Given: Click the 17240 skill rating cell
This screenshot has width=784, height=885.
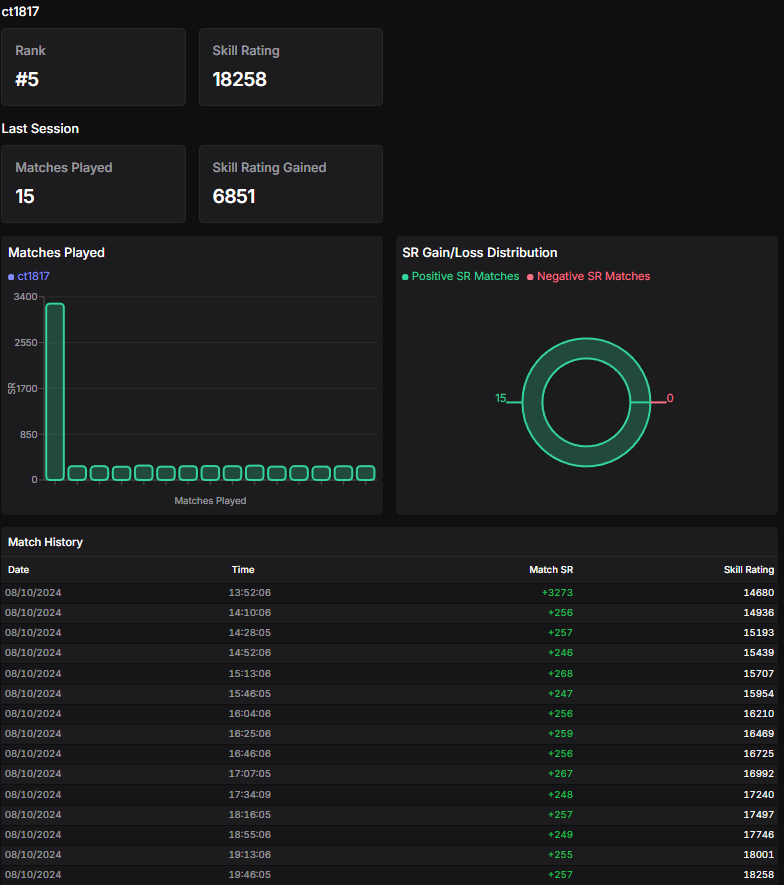Looking at the screenshot, I should pyautogui.click(x=759, y=795).
